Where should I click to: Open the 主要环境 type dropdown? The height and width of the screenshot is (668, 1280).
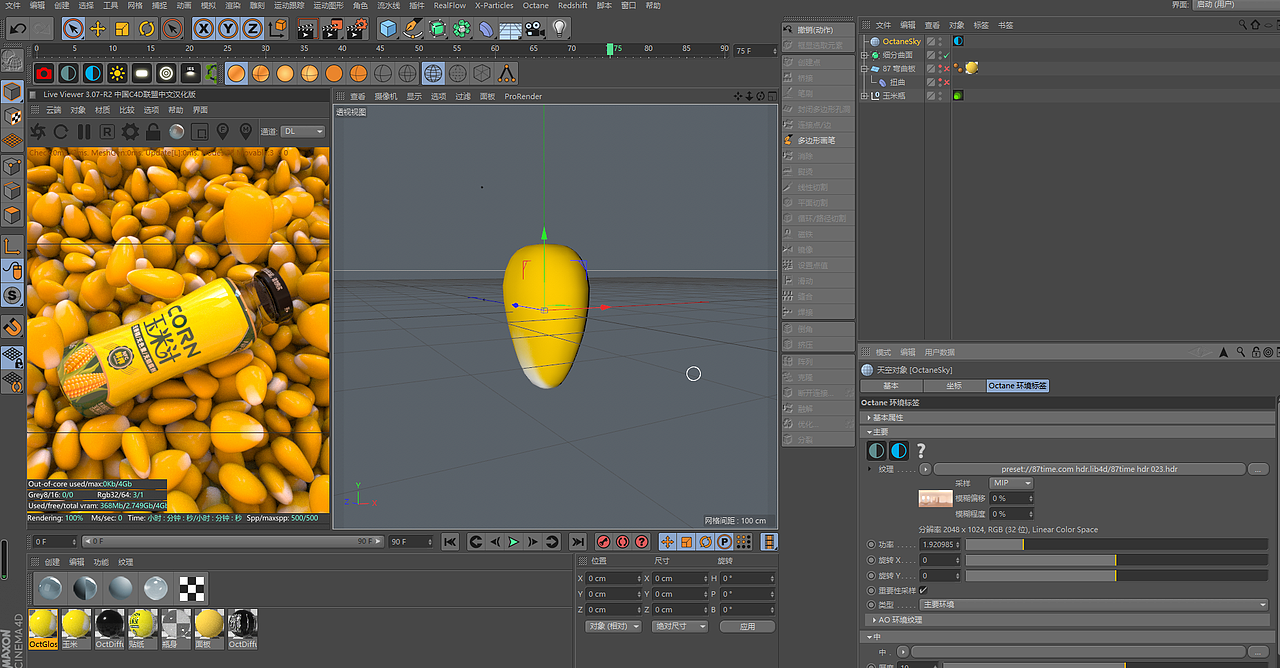1092,605
